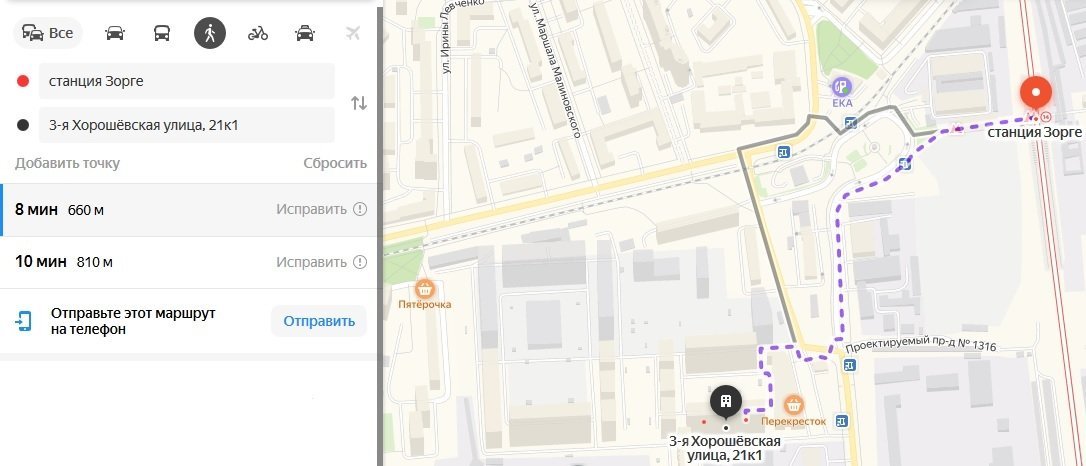Edit the 'станция Зорге' origin field
Image resolution: width=1086 pixels, height=466 pixels.
(x=185, y=81)
